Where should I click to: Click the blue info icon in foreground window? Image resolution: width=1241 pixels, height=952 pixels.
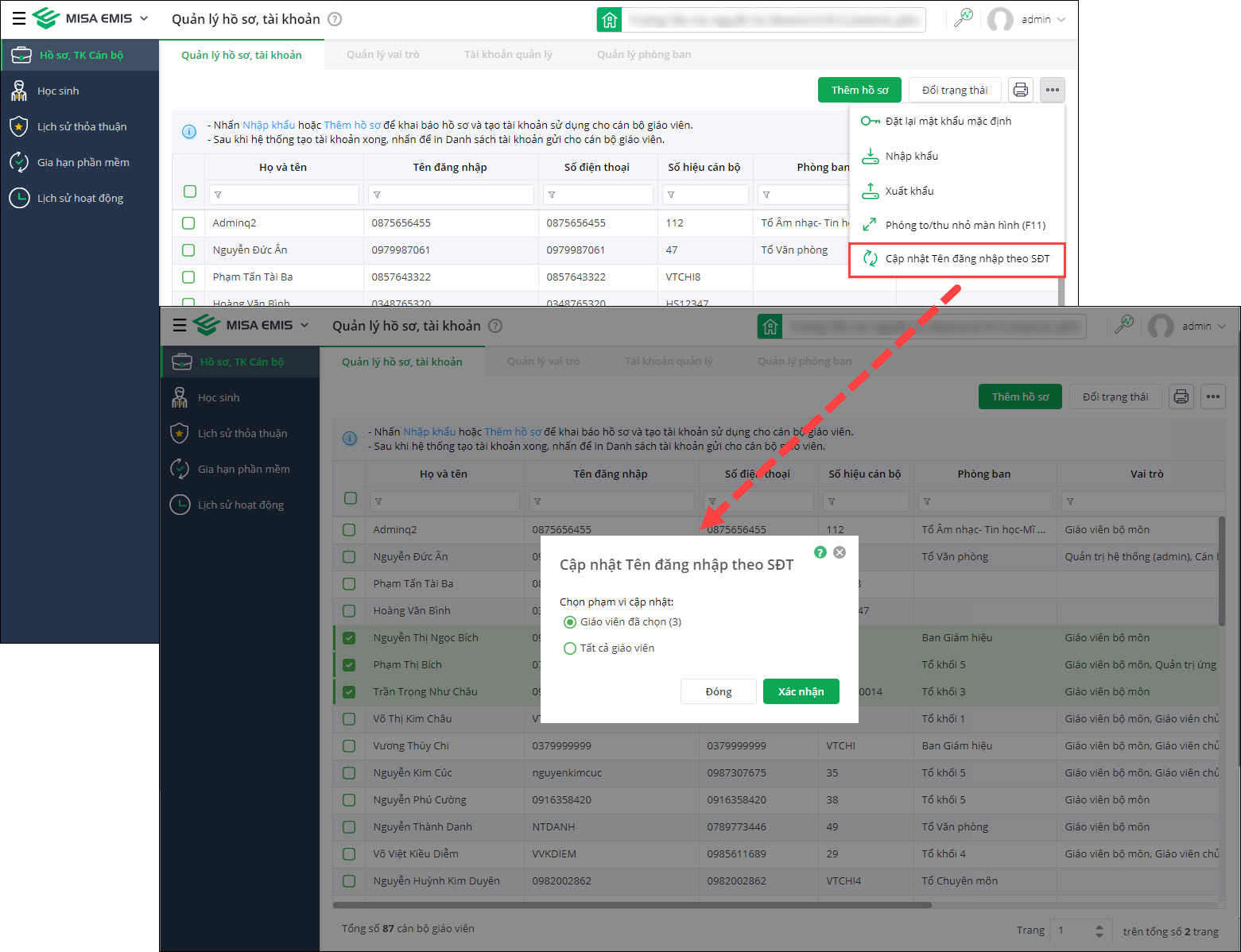coord(350,439)
